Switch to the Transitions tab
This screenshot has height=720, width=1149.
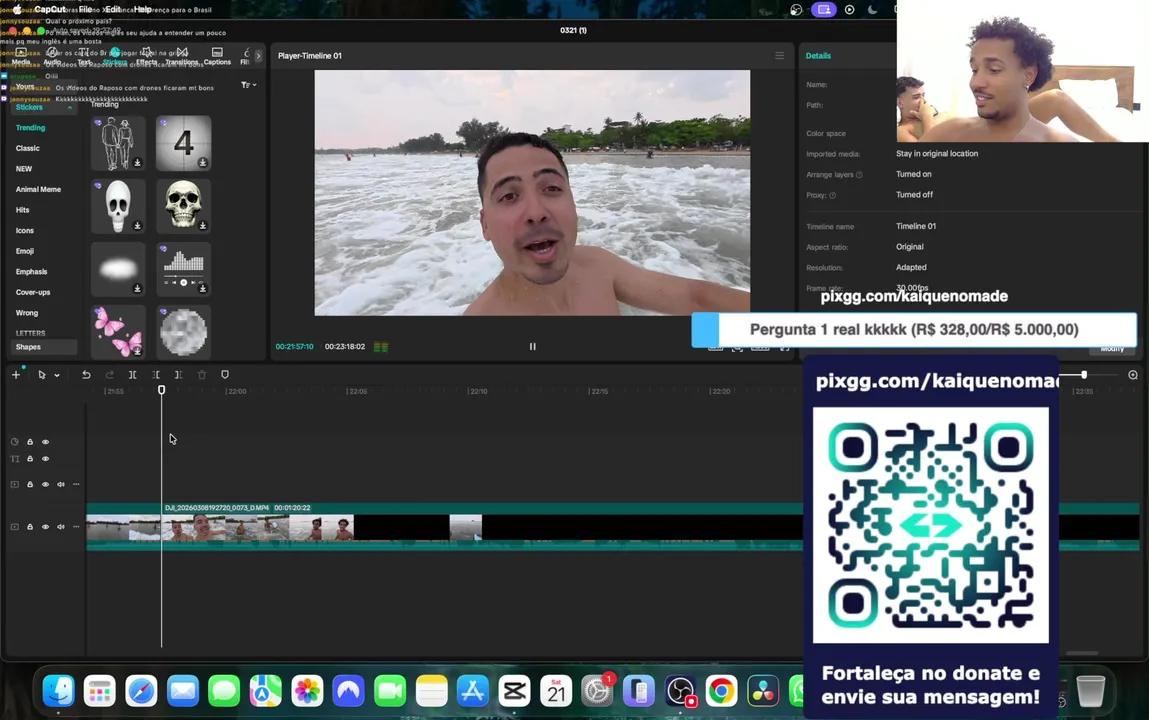[x=182, y=56]
